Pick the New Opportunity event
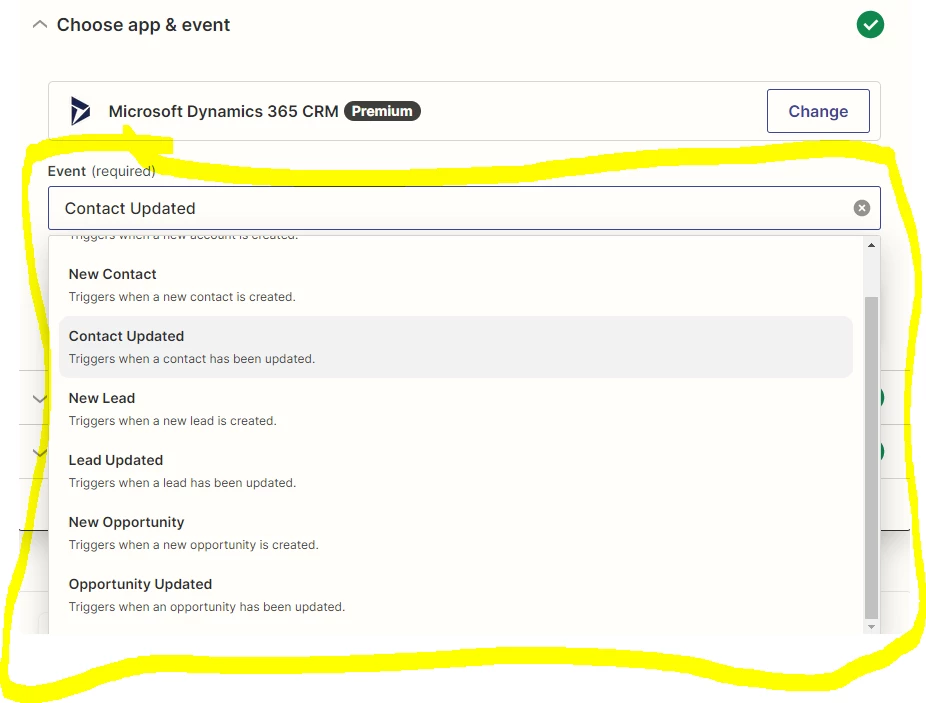The width and height of the screenshot is (926, 703). tap(455, 533)
